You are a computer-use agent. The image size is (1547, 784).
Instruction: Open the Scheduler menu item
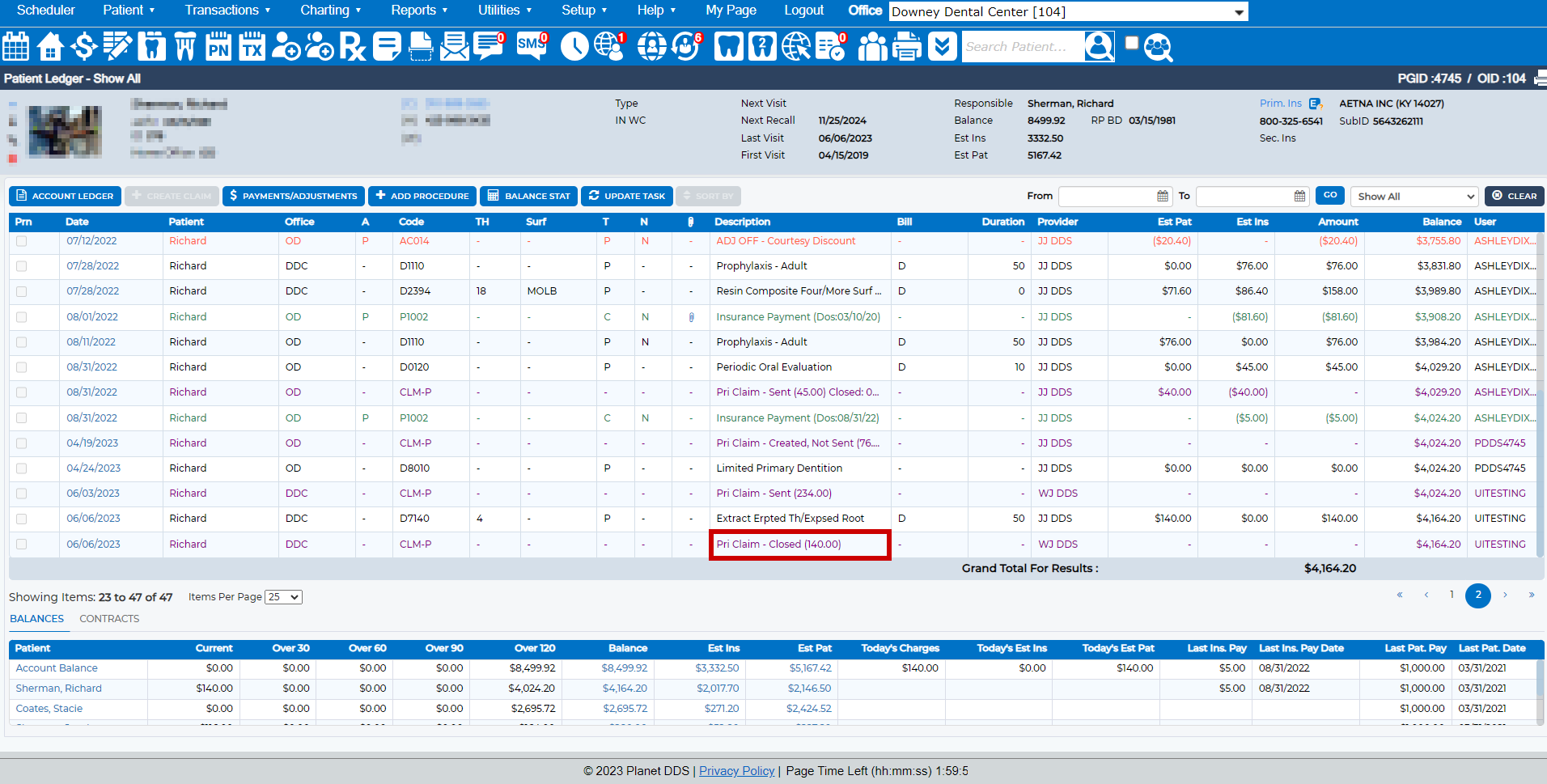coord(45,11)
